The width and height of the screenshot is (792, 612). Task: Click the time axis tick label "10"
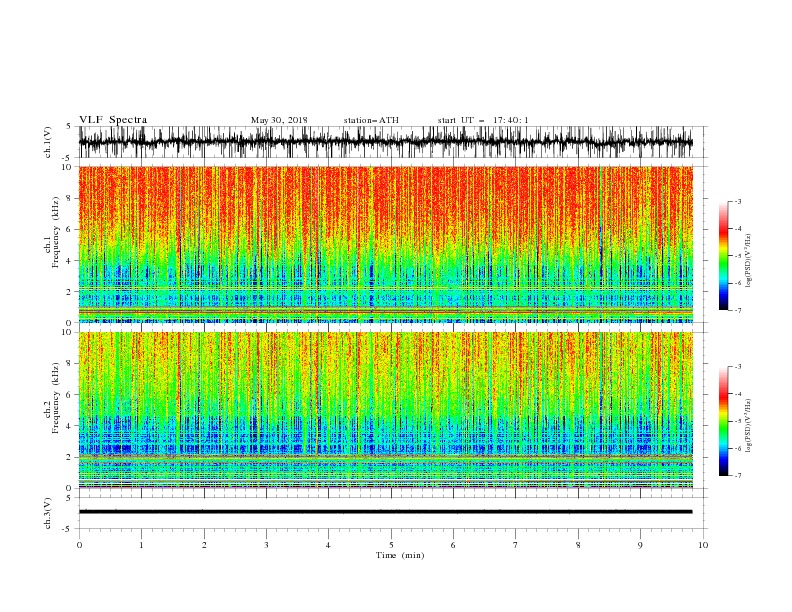[x=703, y=545]
